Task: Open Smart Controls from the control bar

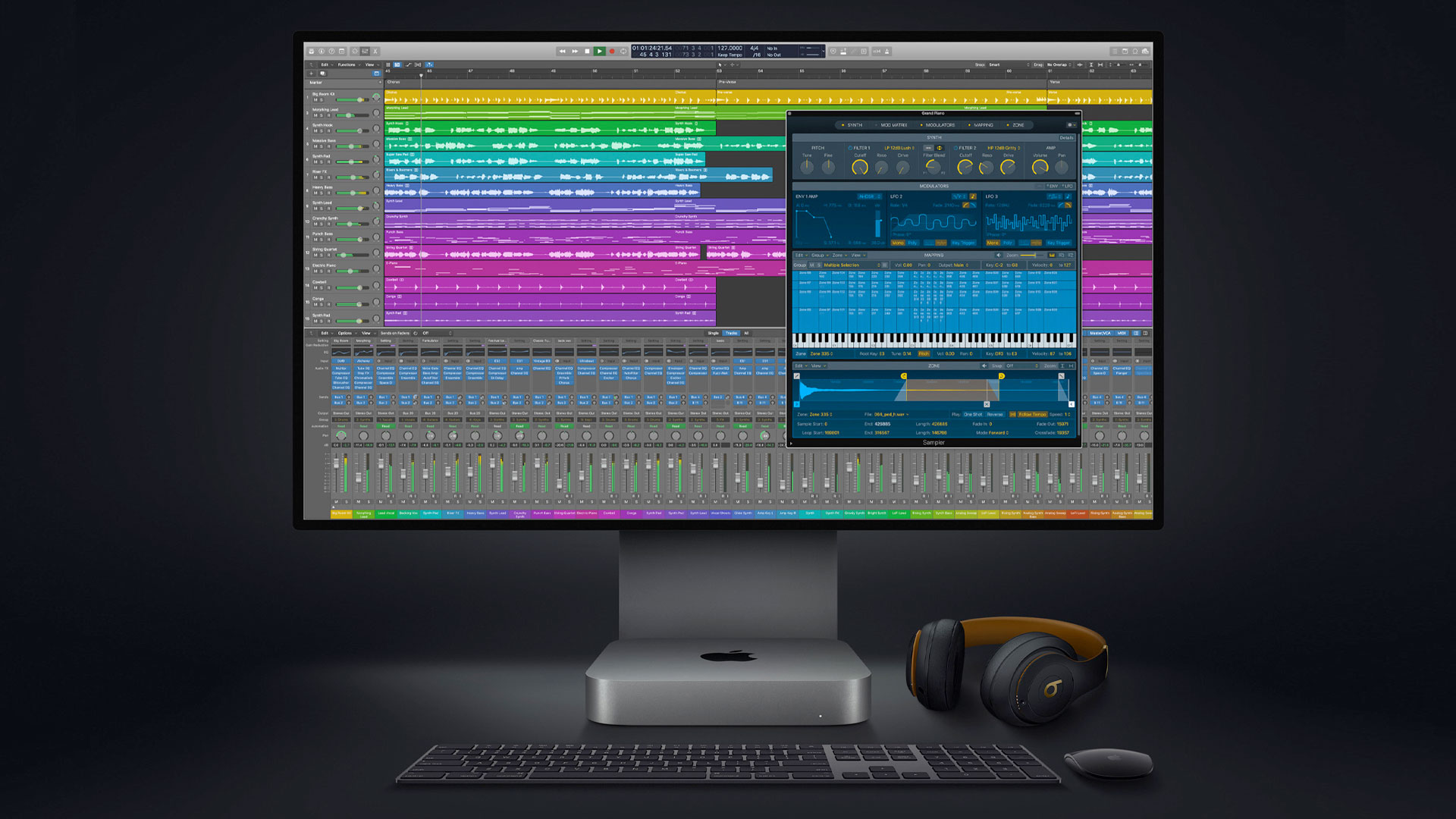Action: click(355, 51)
